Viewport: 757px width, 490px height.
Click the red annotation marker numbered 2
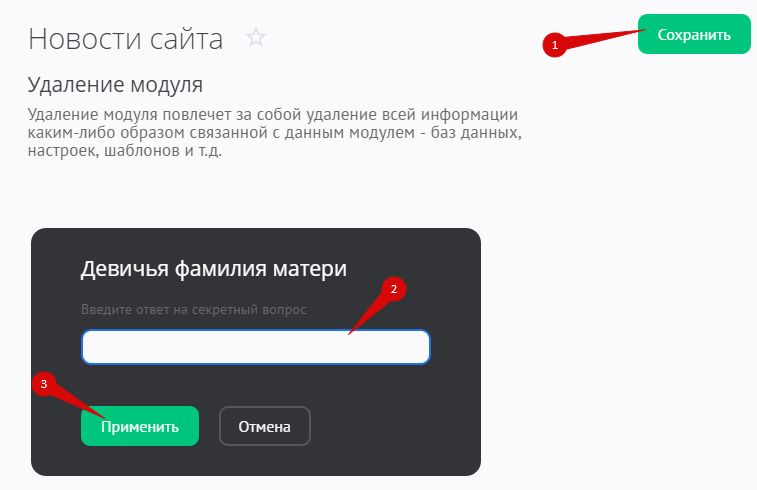(x=393, y=289)
